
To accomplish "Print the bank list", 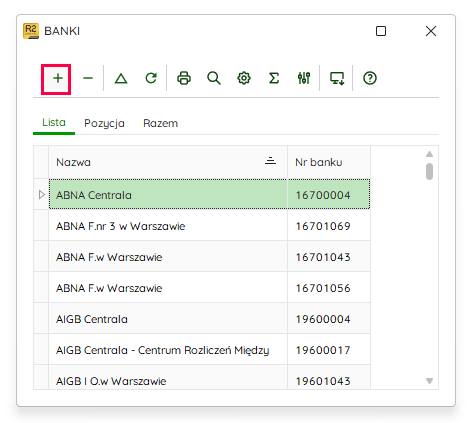I will click(184, 78).
